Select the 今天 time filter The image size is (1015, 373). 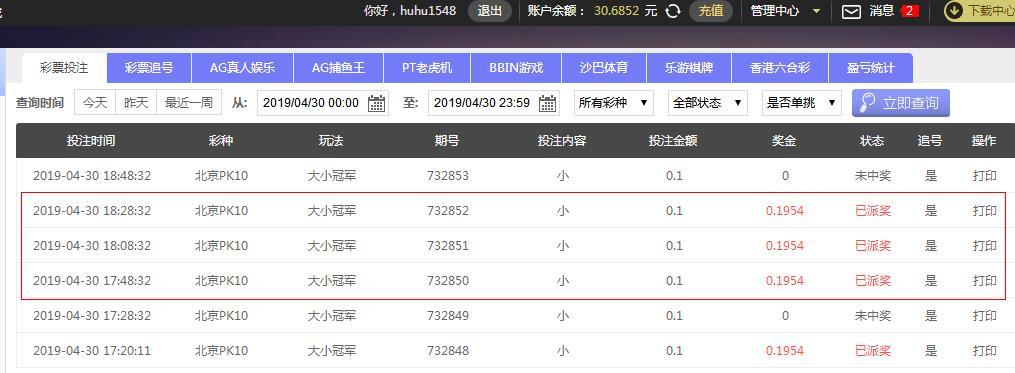click(95, 103)
